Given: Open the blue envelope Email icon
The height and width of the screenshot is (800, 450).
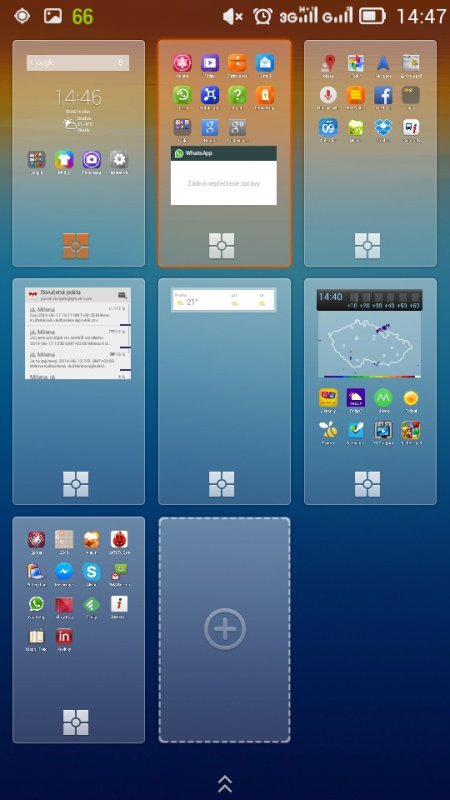Looking at the screenshot, I should coord(265,63).
